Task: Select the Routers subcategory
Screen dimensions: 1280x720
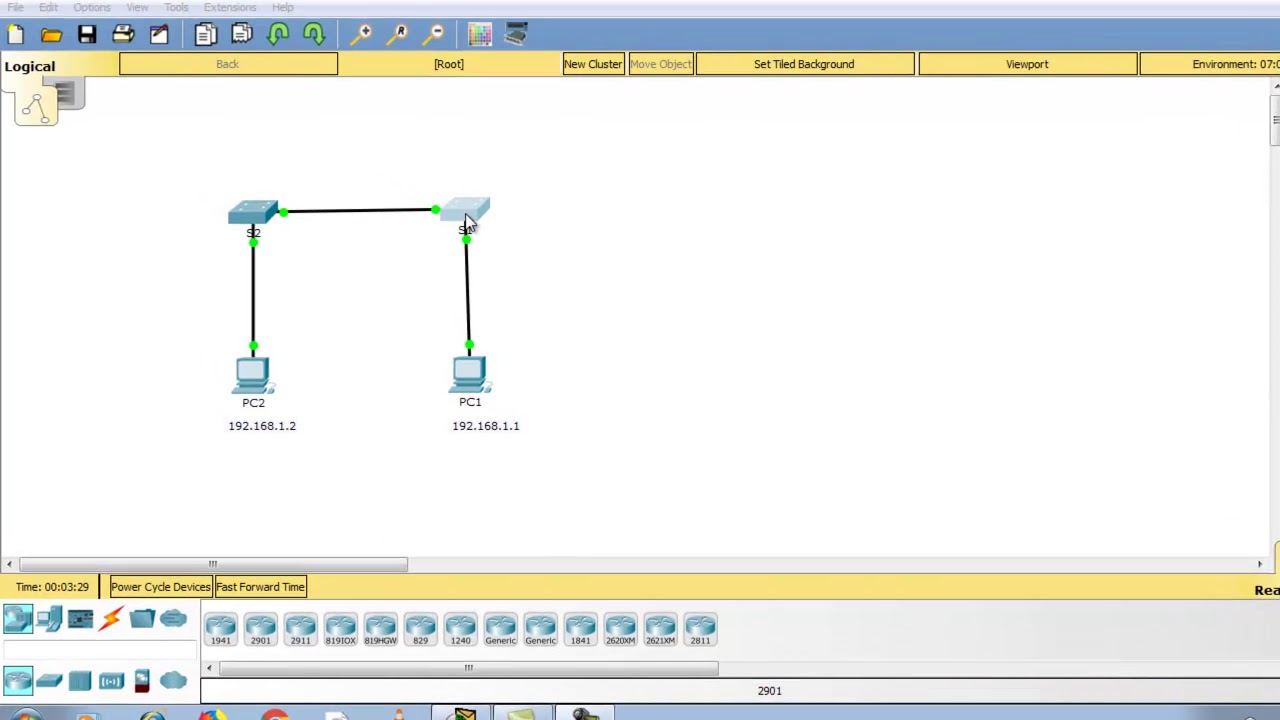Action: (x=17, y=681)
